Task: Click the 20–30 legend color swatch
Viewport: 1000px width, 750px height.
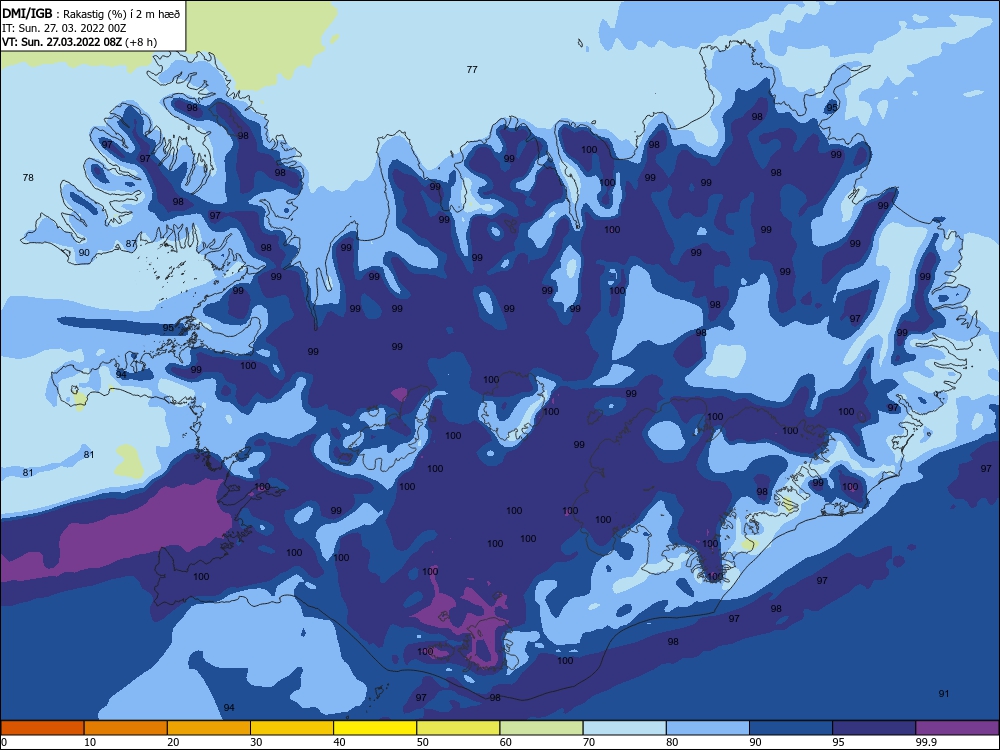Action: [209, 728]
